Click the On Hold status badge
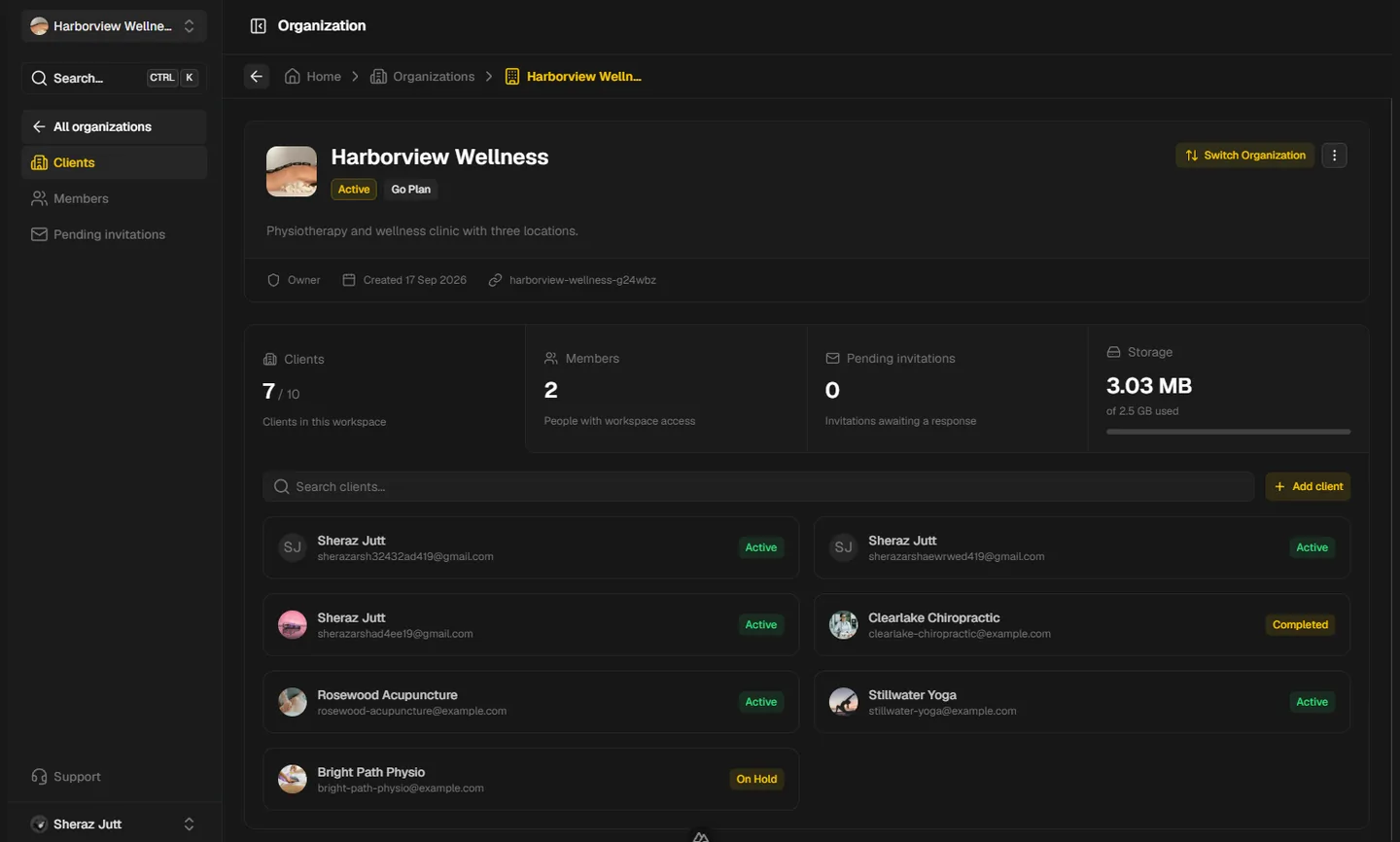This screenshot has height=842, width=1400. click(756, 779)
